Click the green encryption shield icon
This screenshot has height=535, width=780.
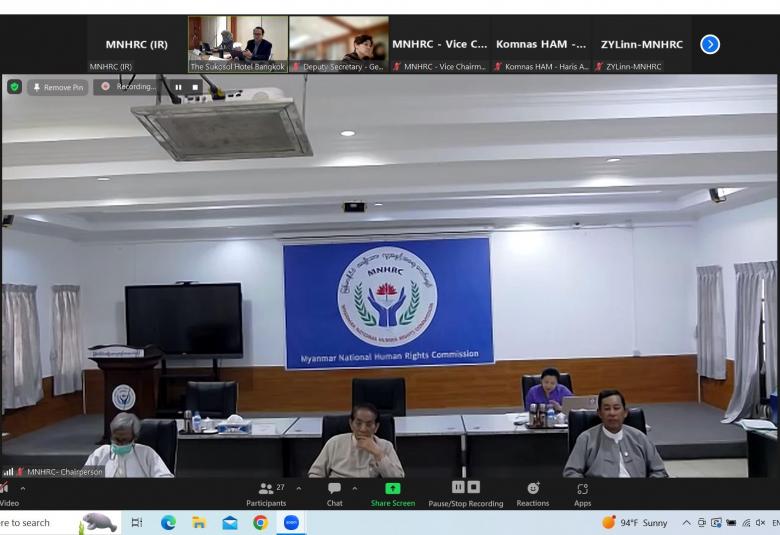pyautogui.click(x=14, y=87)
